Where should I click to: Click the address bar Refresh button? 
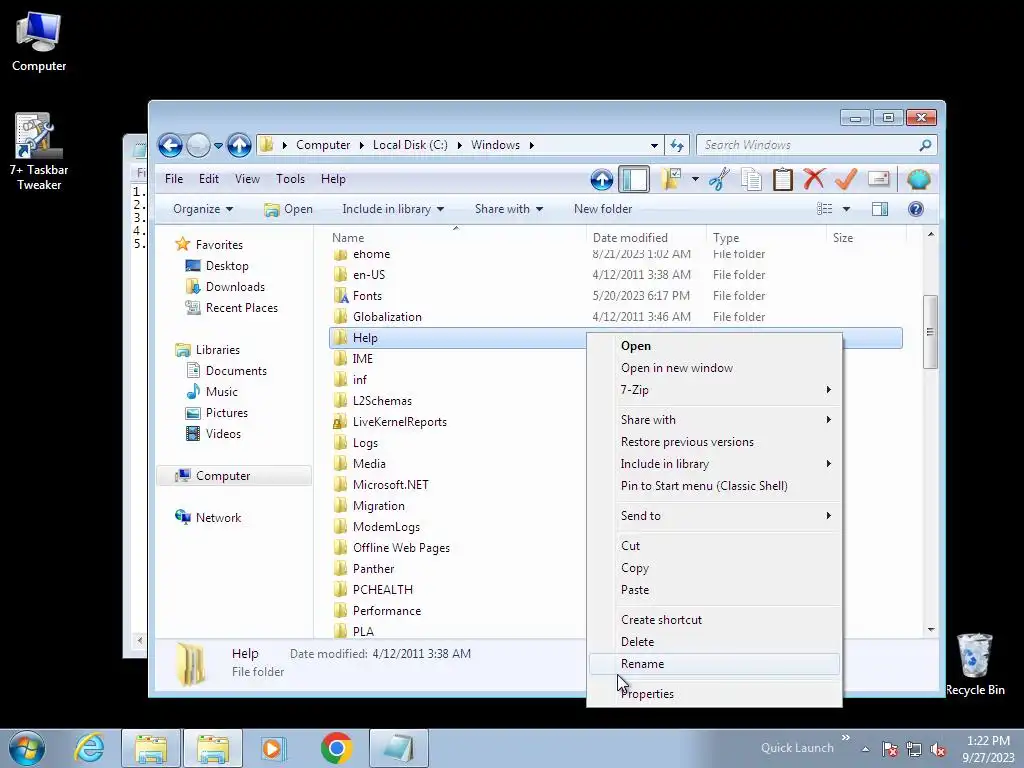click(x=677, y=145)
